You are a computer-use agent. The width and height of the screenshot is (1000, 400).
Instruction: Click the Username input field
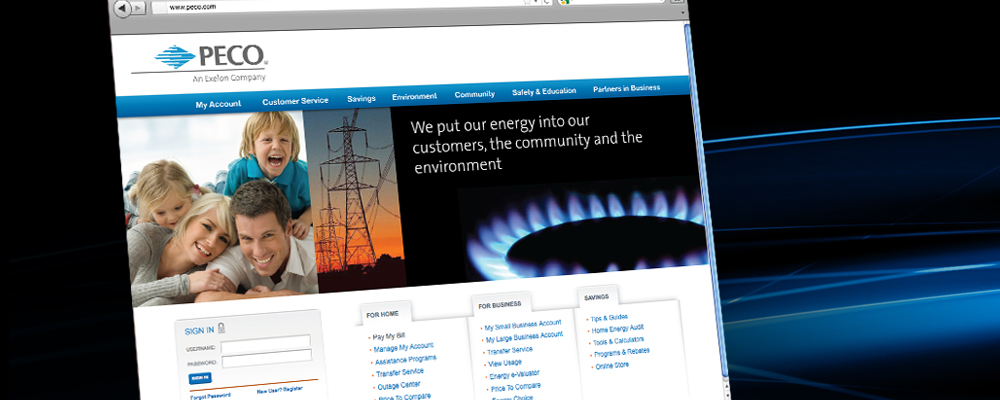tap(265, 343)
